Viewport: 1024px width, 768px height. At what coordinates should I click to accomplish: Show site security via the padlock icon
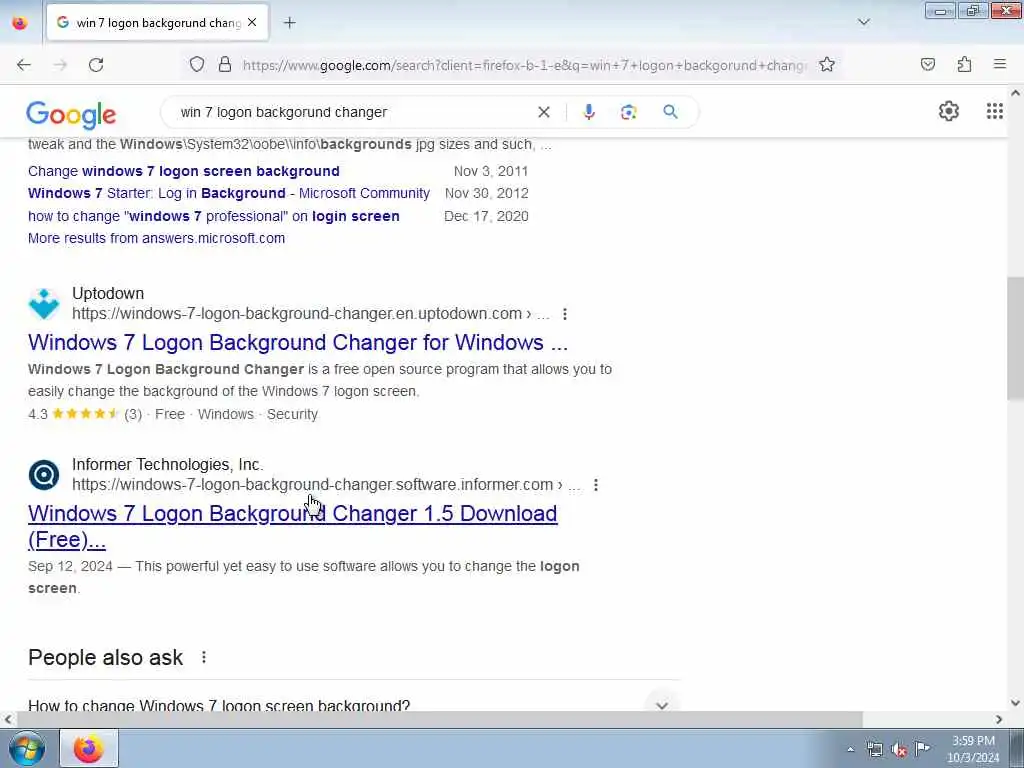pyautogui.click(x=225, y=65)
